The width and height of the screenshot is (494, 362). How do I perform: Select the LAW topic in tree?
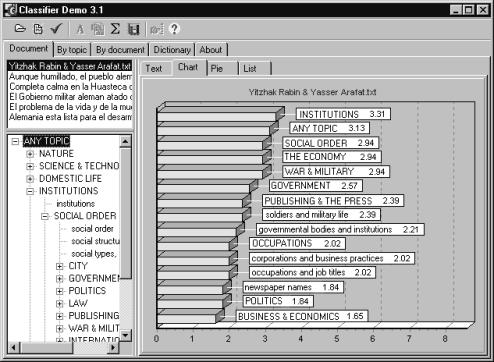click(x=78, y=303)
